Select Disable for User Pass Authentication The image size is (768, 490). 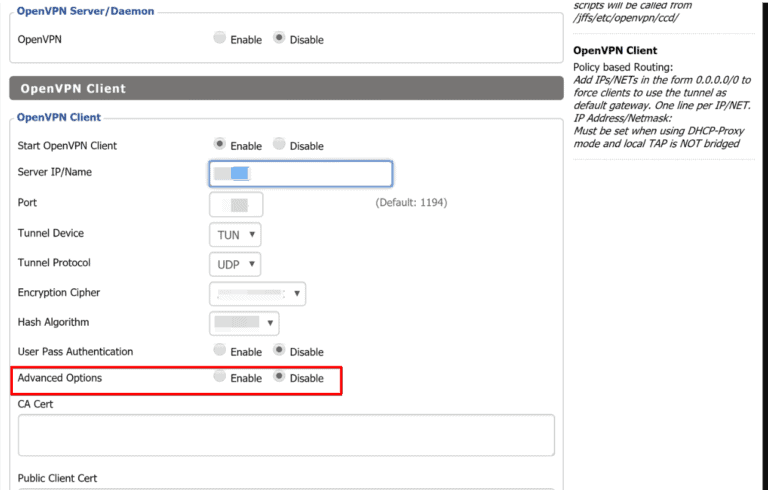point(279,351)
